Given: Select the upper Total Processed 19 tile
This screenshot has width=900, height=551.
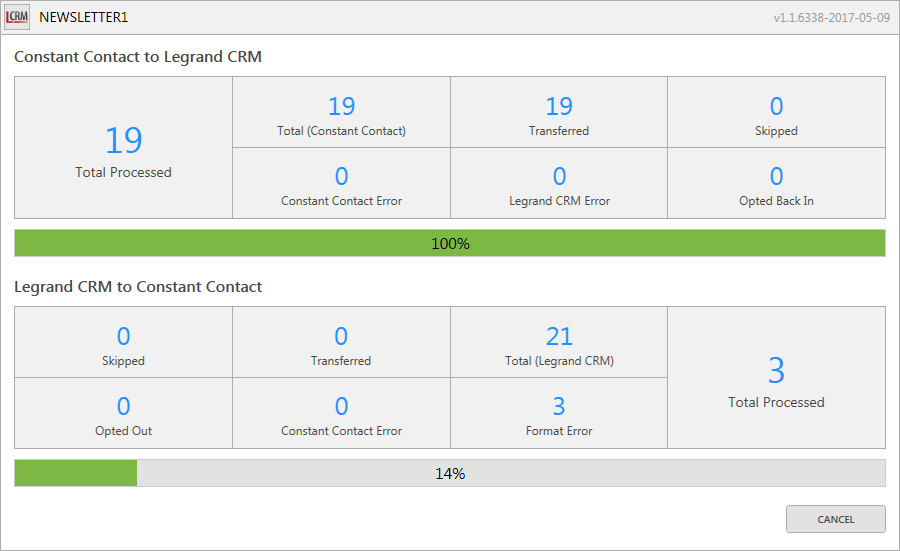Looking at the screenshot, I should pos(123,148).
